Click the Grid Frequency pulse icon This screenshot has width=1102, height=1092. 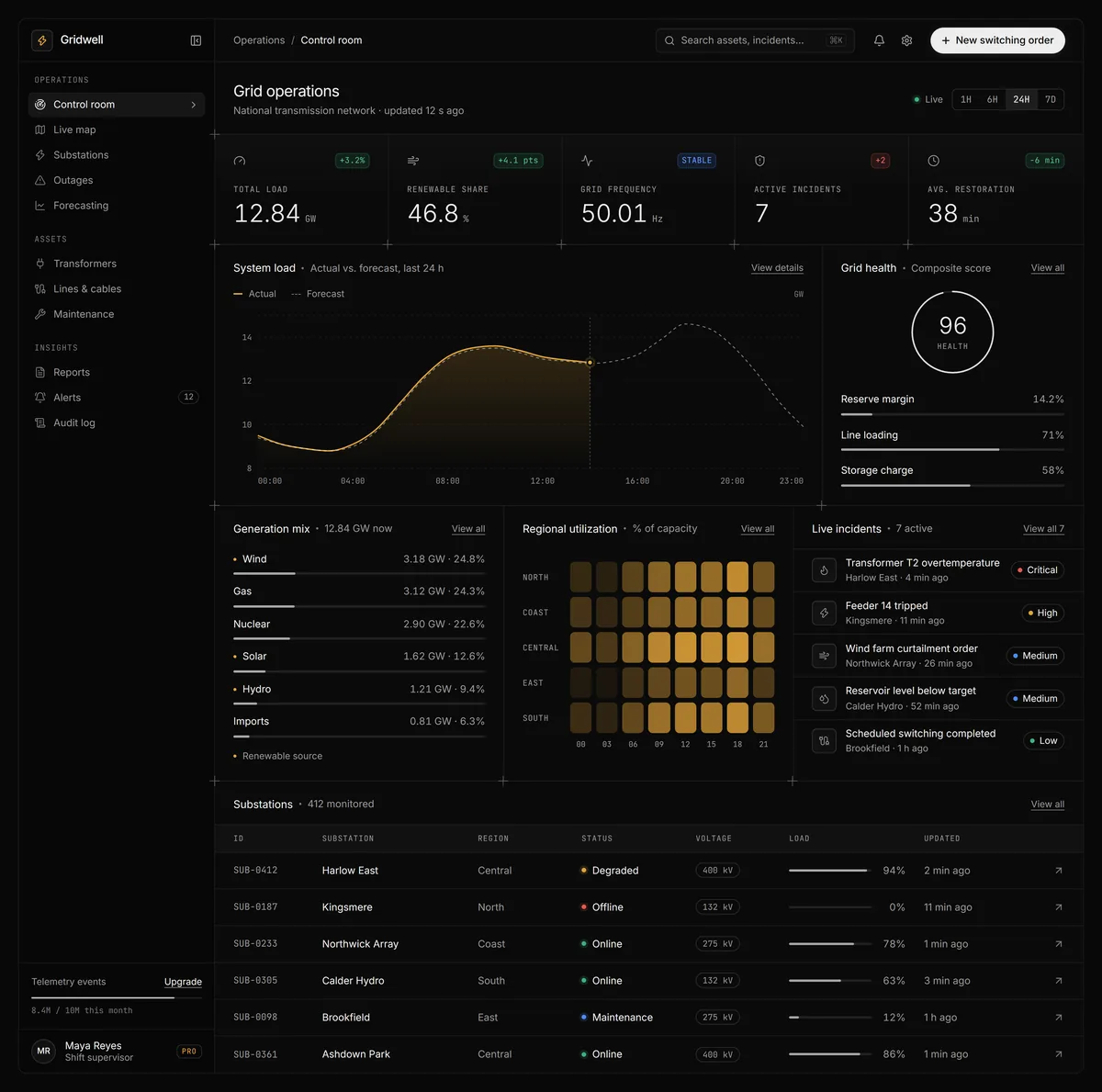[587, 161]
